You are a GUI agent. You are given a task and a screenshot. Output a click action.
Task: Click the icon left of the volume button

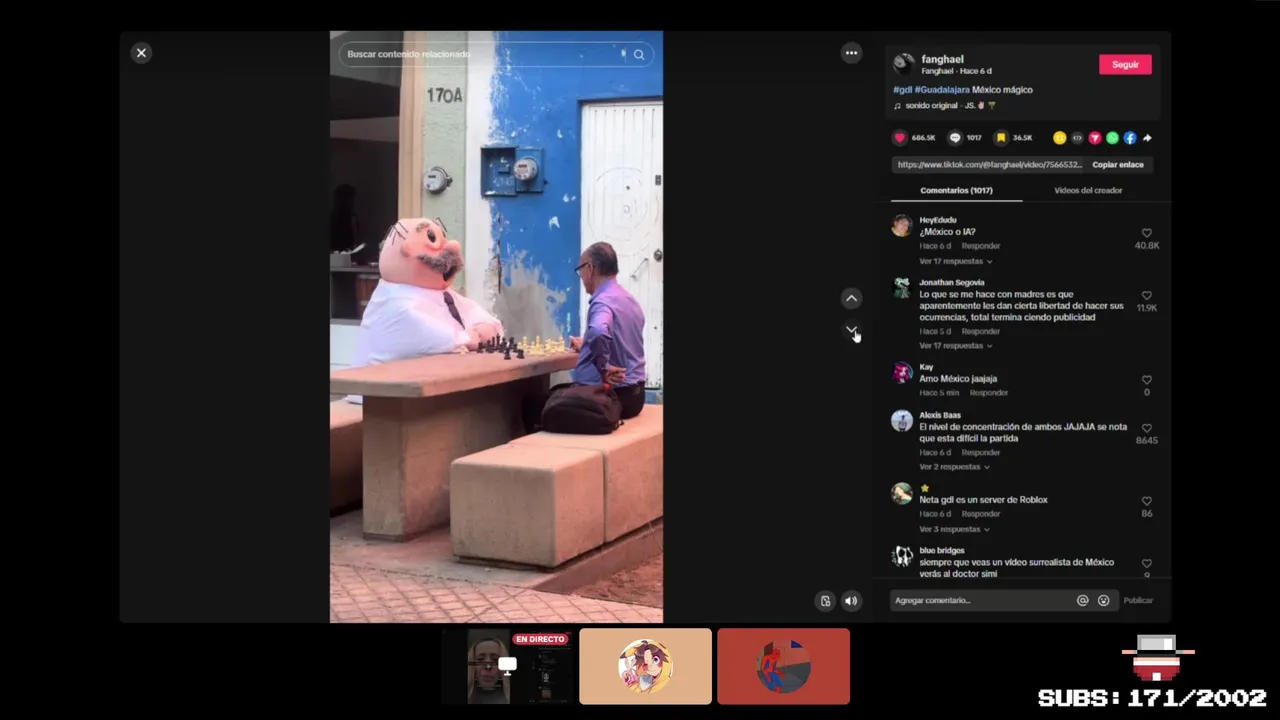pos(825,601)
